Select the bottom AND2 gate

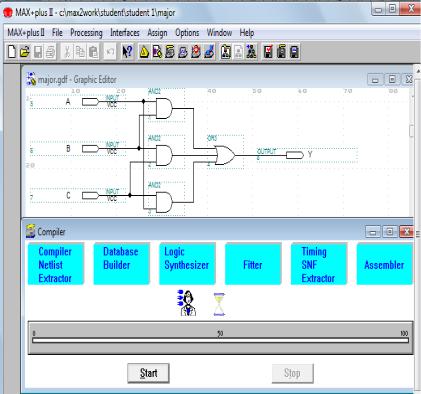pos(164,202)
